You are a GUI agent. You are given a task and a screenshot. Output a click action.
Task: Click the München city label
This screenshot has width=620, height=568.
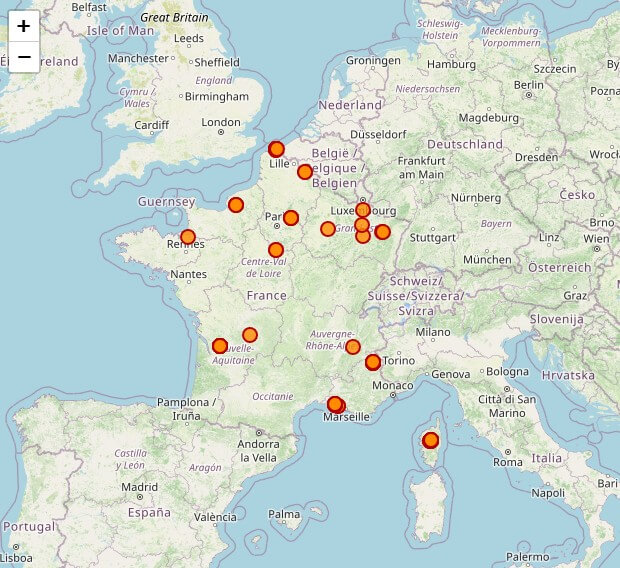[x=488, y=260]
